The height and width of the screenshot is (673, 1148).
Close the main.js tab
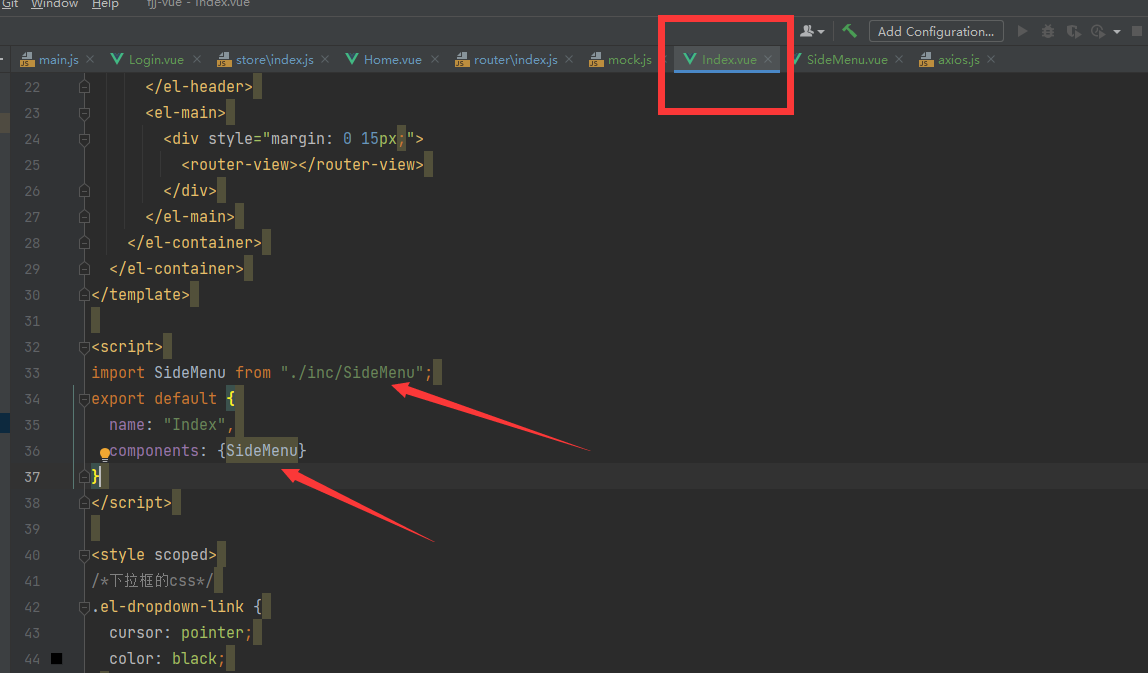click(90, 59)
